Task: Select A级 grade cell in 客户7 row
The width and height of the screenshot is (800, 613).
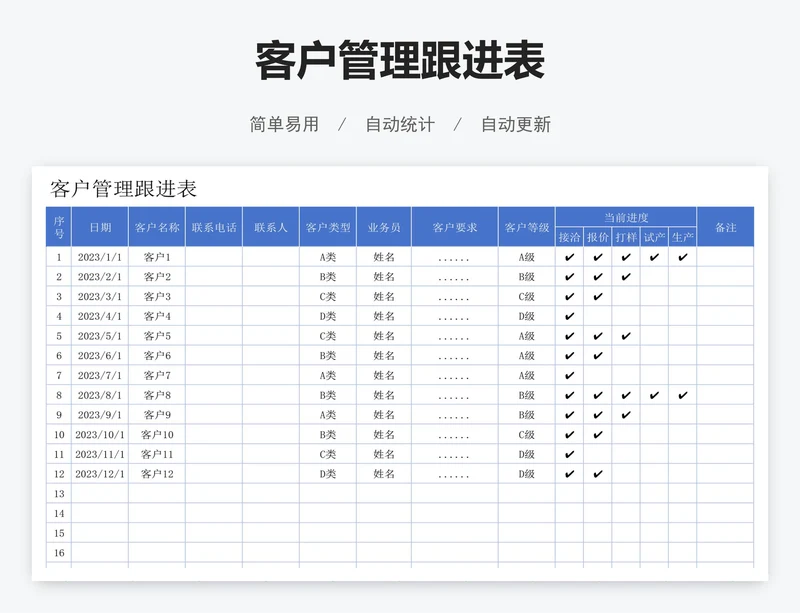Action: (527, 376)
